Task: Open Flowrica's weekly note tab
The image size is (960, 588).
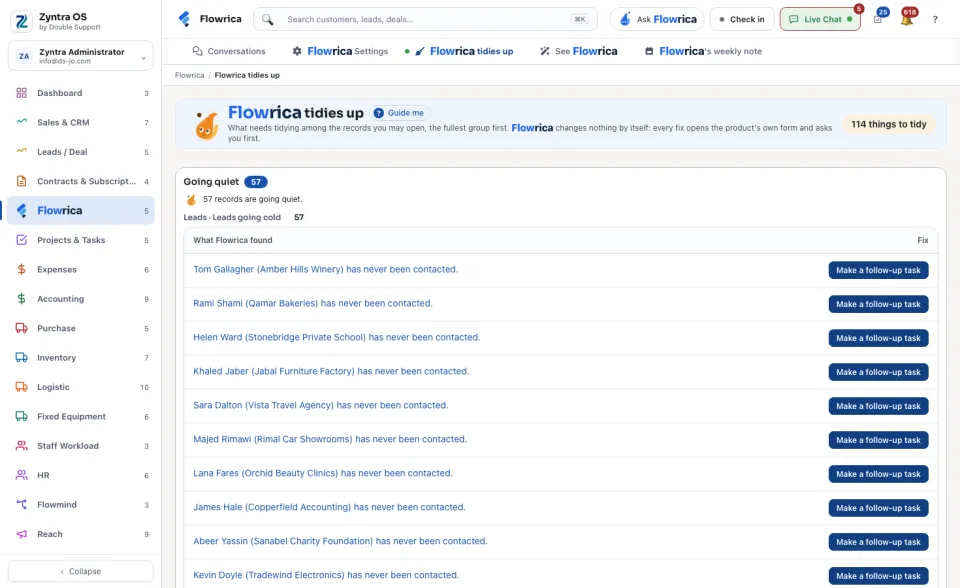Action: 703,51
